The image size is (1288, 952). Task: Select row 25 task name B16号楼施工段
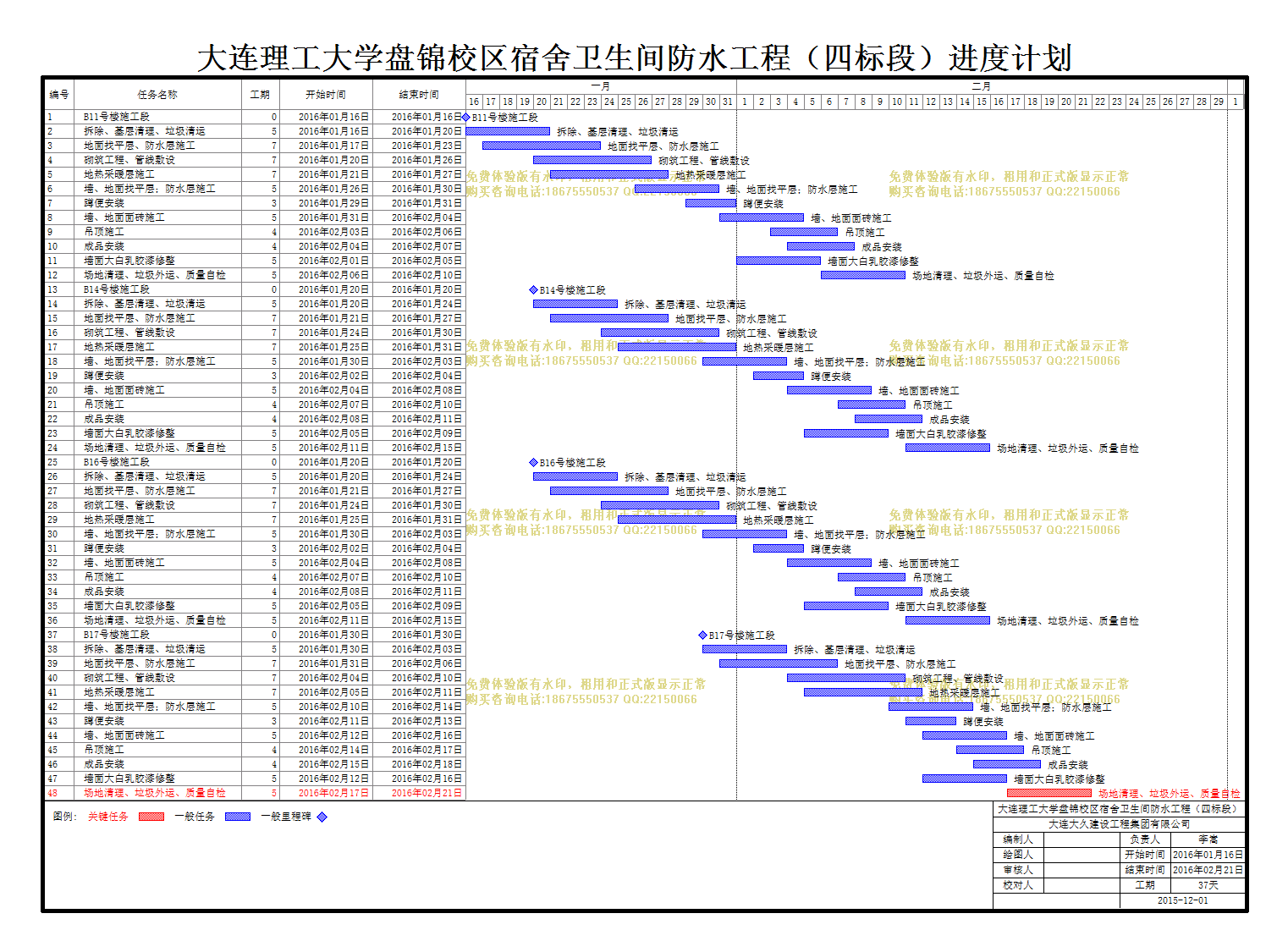[117, 462]
